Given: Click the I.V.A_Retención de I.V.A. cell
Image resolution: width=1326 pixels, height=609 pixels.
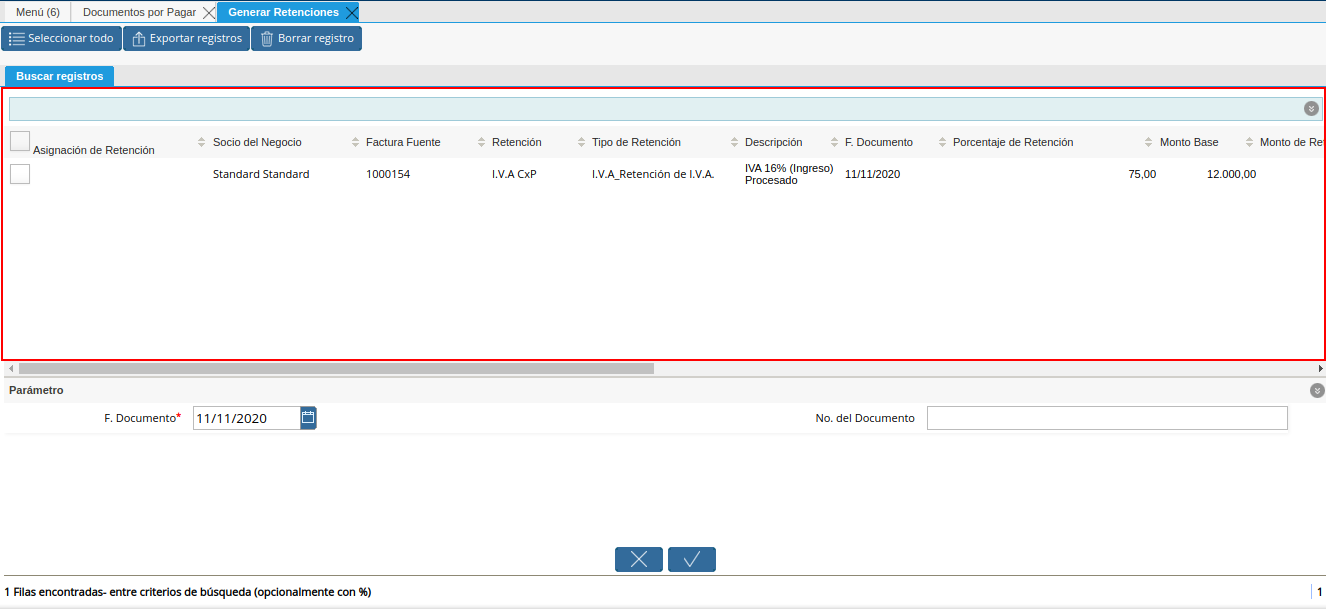Looking at the screenshot, I should (653, 174).
